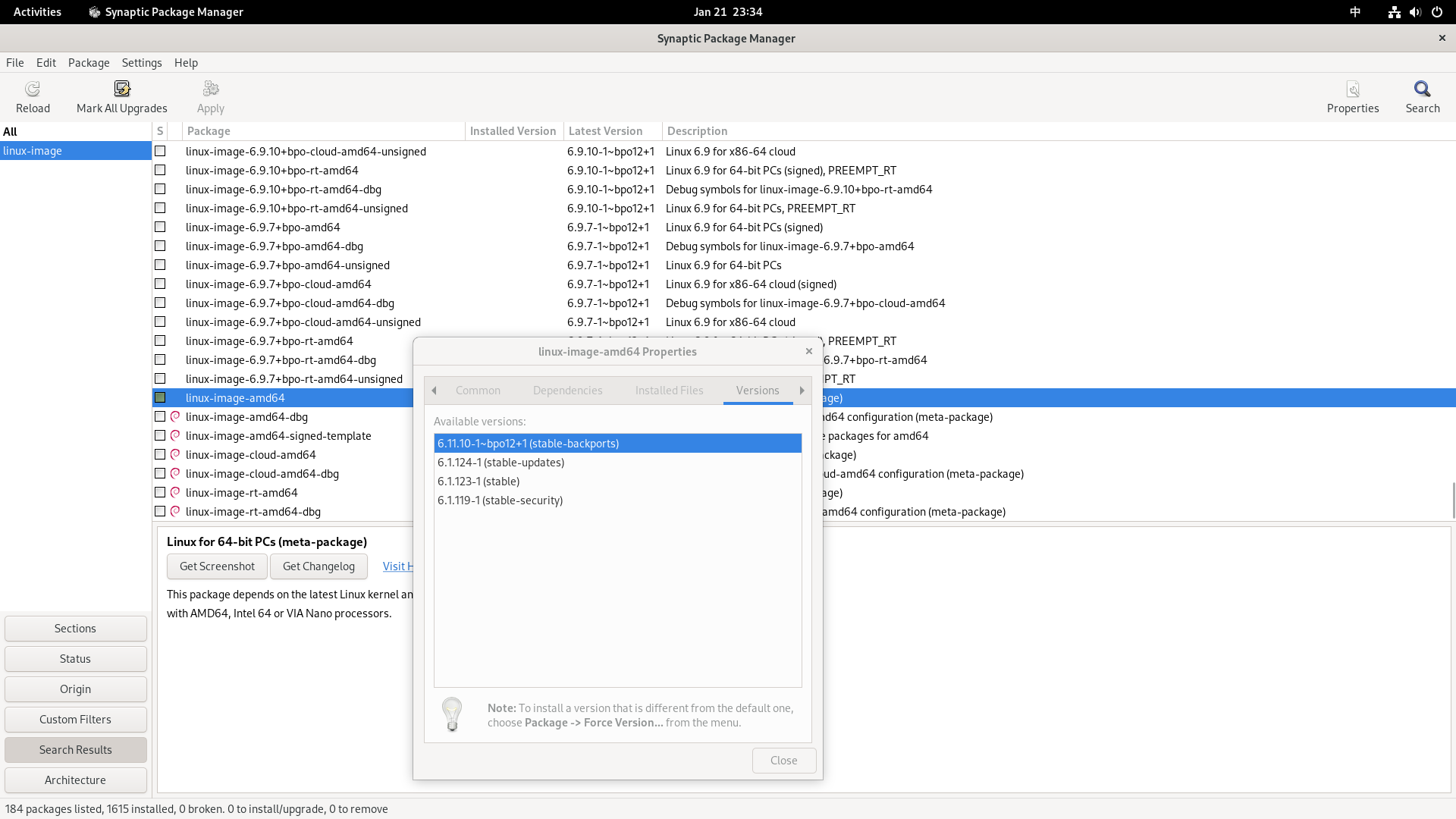
Task: Click Debian icon next to linux-image-rt-amd64-dbg
Action: pos(175,511)
